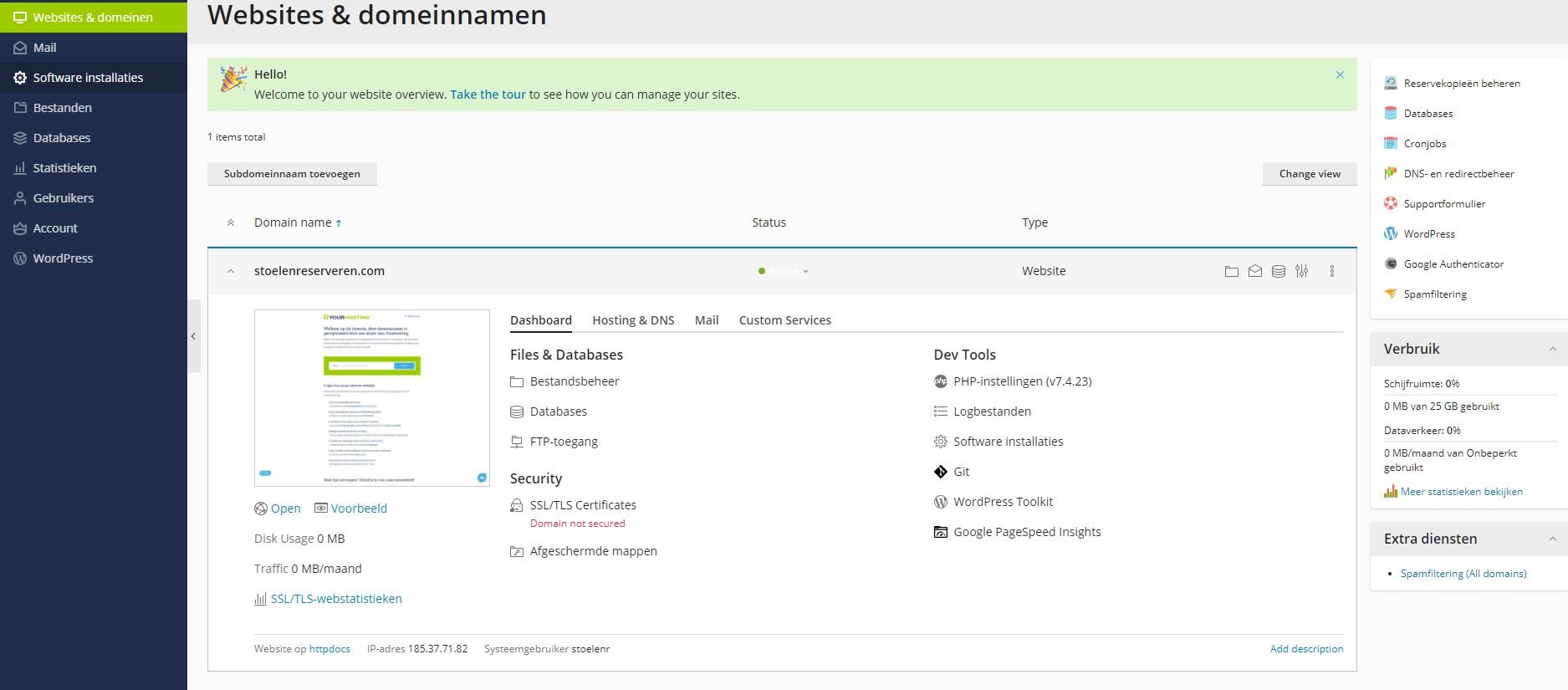Collapse the Verbruik panel
This screenshot has height=690, width=1568.
[1552, 350]
